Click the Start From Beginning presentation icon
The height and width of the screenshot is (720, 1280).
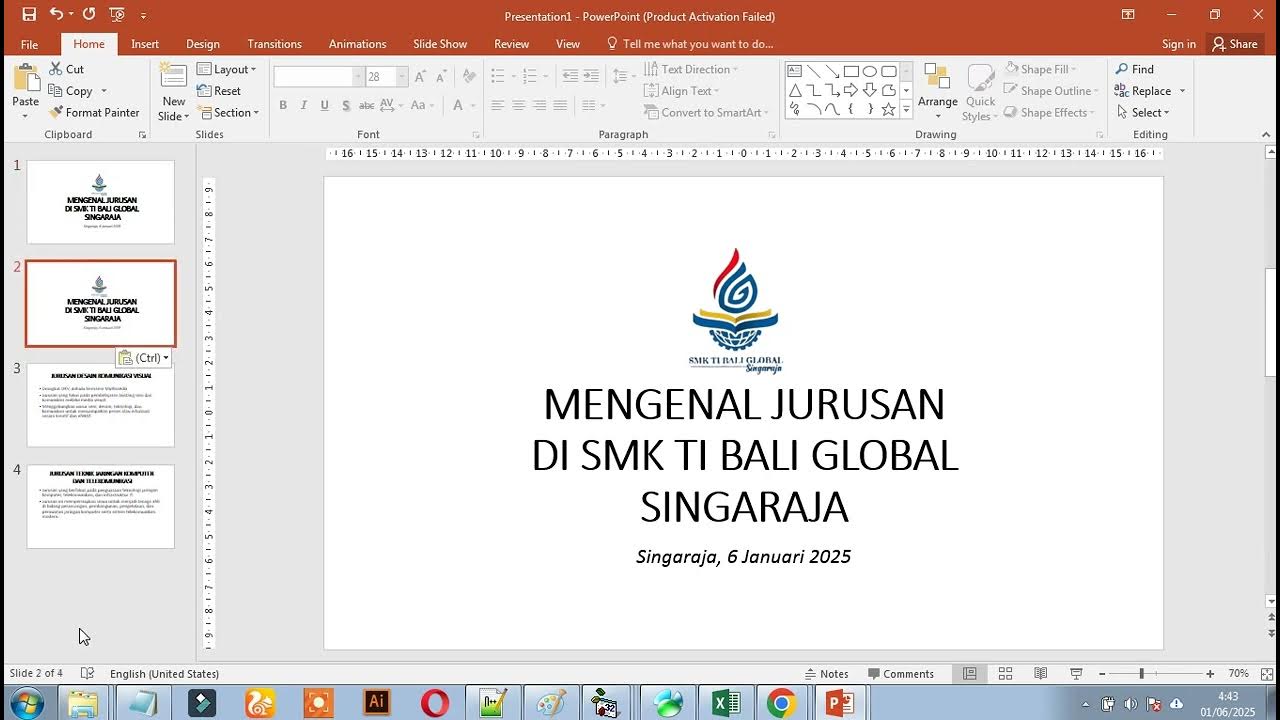[117, 15]
